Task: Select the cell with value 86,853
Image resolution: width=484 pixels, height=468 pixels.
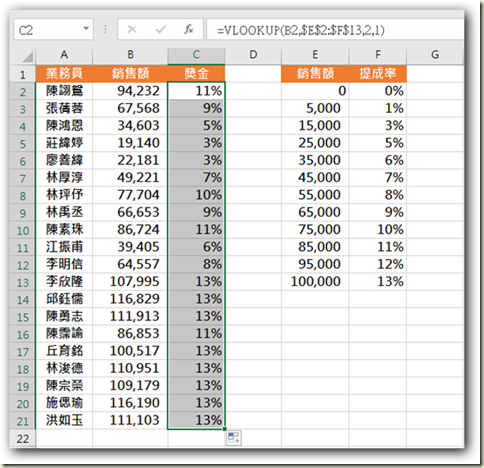Action: (130, 334)
